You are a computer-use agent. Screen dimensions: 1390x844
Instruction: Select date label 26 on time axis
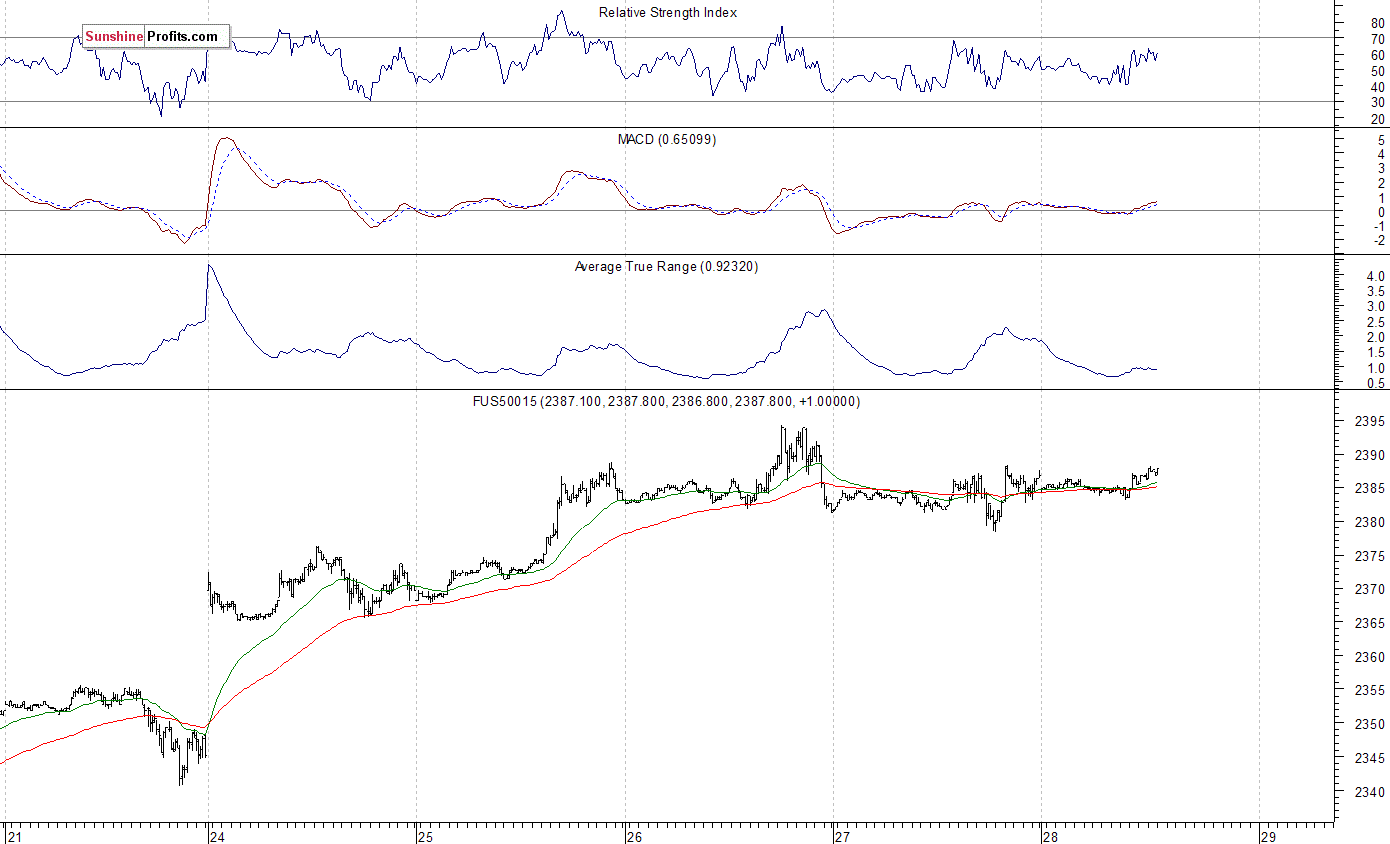(x=634, y=836)
